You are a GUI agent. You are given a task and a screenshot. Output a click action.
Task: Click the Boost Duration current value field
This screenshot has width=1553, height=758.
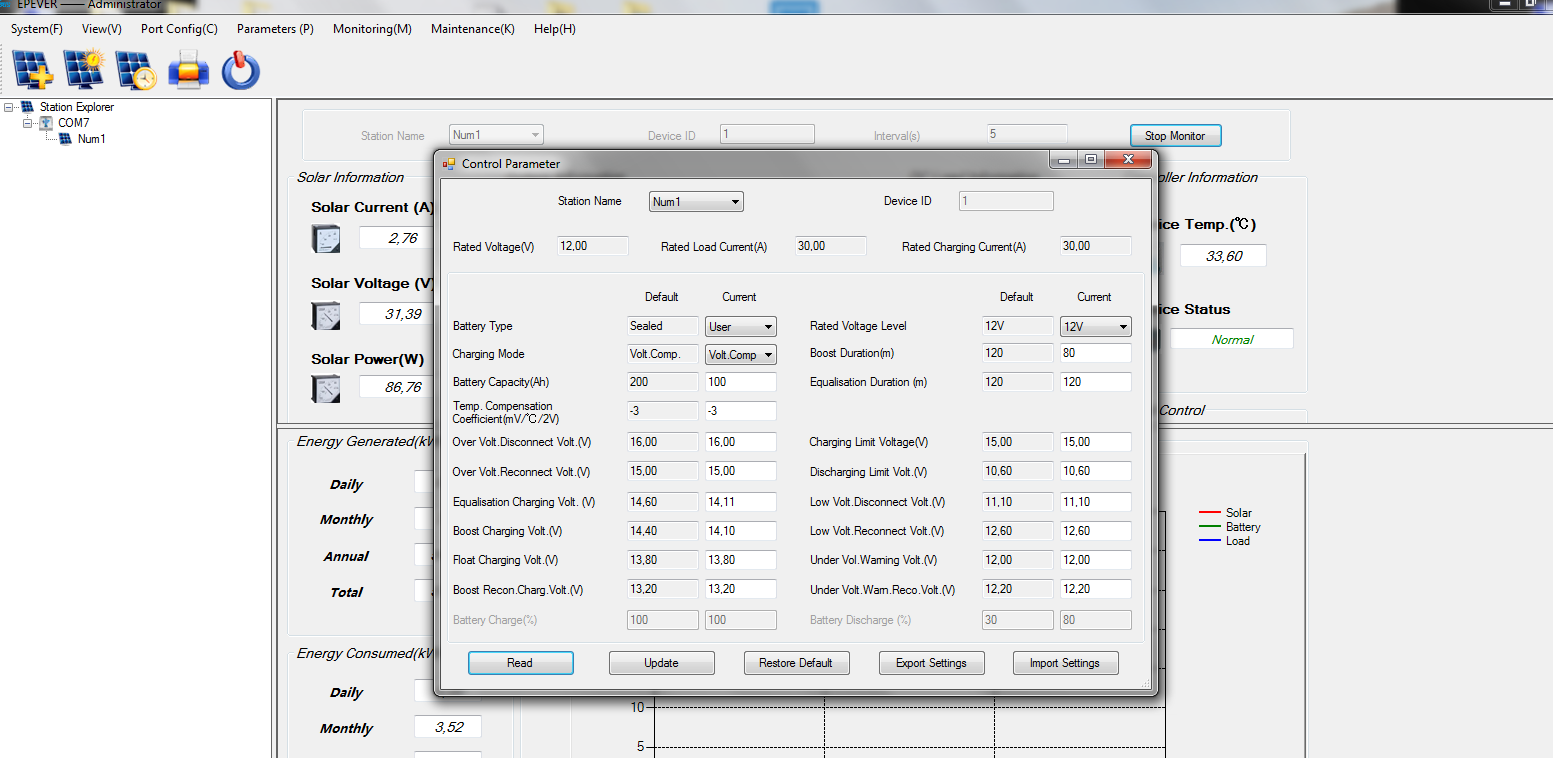coord(1095,353)
